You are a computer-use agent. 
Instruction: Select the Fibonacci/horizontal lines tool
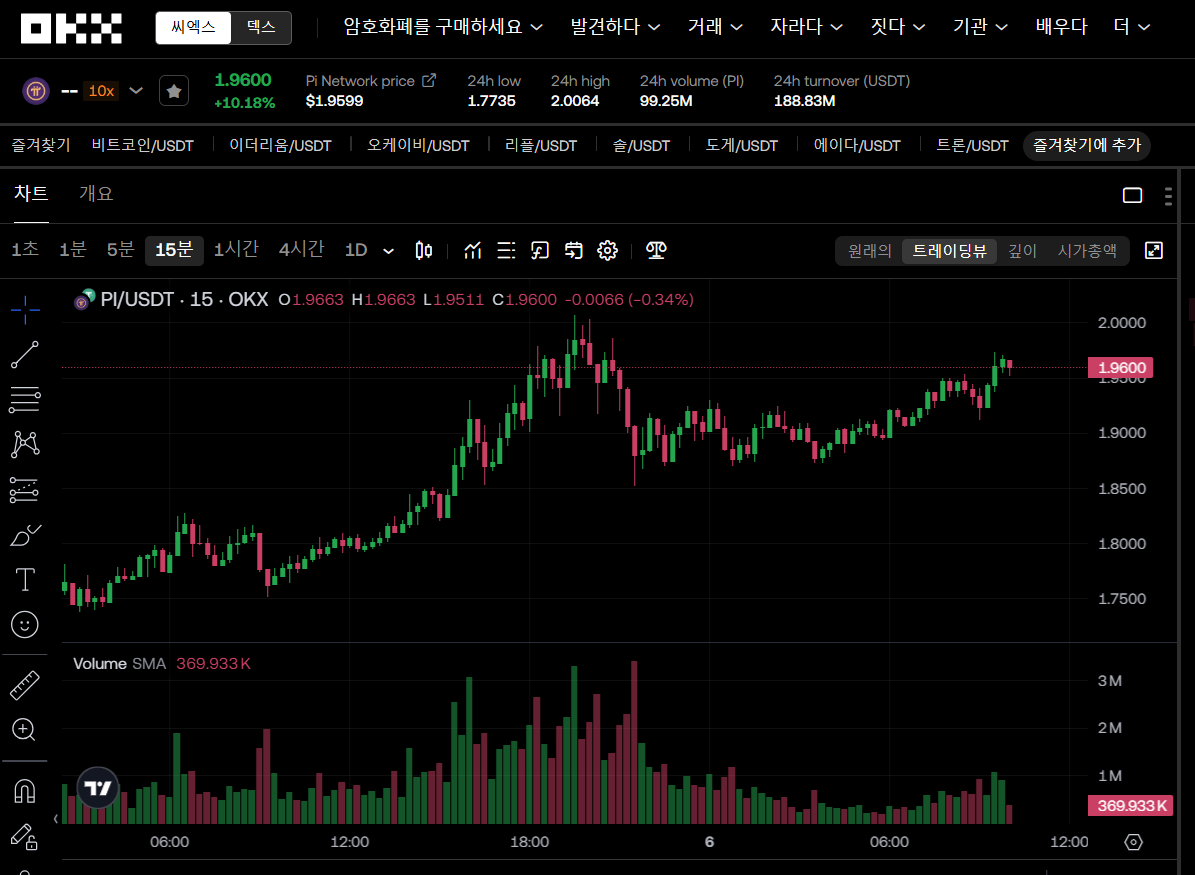[x=25, y=399]
